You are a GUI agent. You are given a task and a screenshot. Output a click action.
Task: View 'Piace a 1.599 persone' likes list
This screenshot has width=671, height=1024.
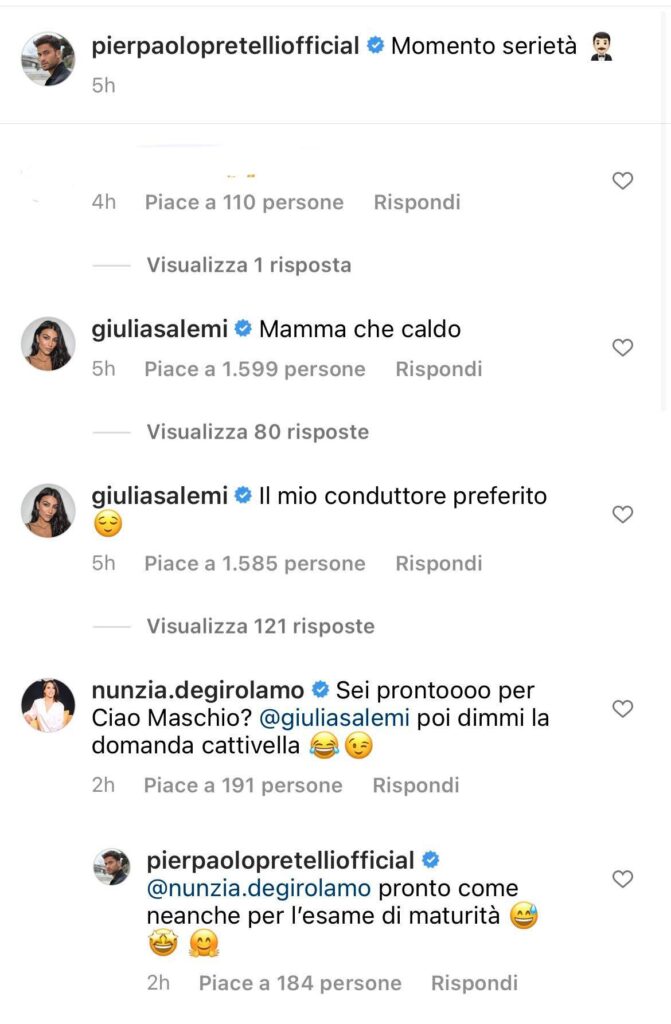[x=255, y=369]
